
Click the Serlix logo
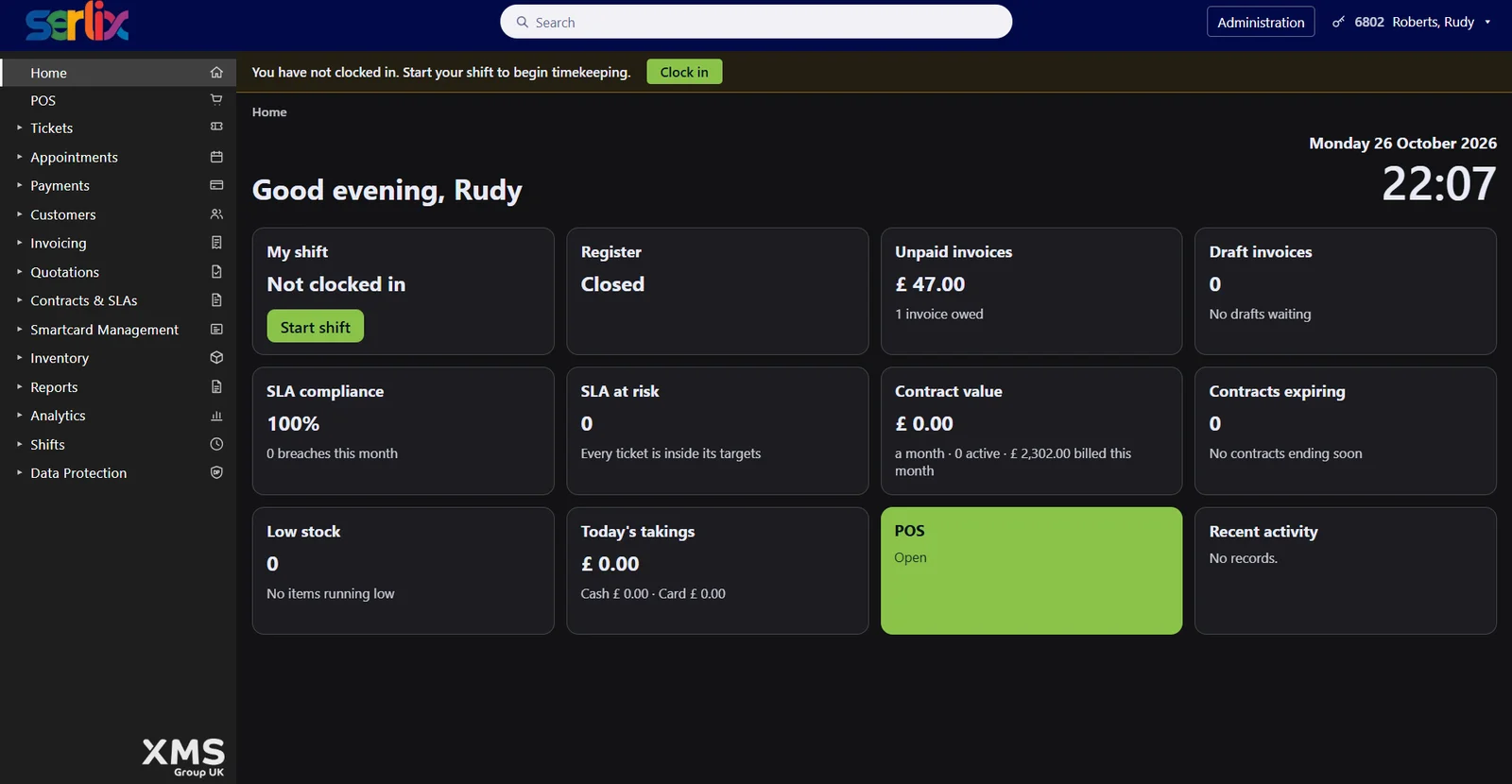[x=77, y=22]
